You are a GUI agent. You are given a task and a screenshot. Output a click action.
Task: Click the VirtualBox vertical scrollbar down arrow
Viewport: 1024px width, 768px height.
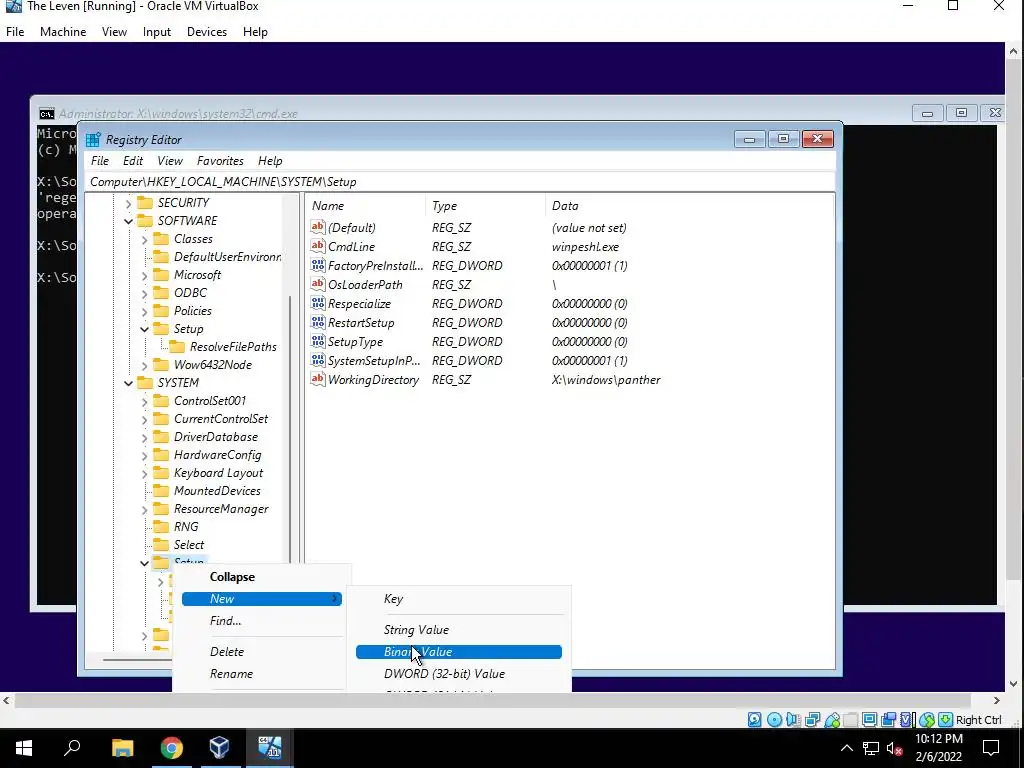tap(1014, 684)
